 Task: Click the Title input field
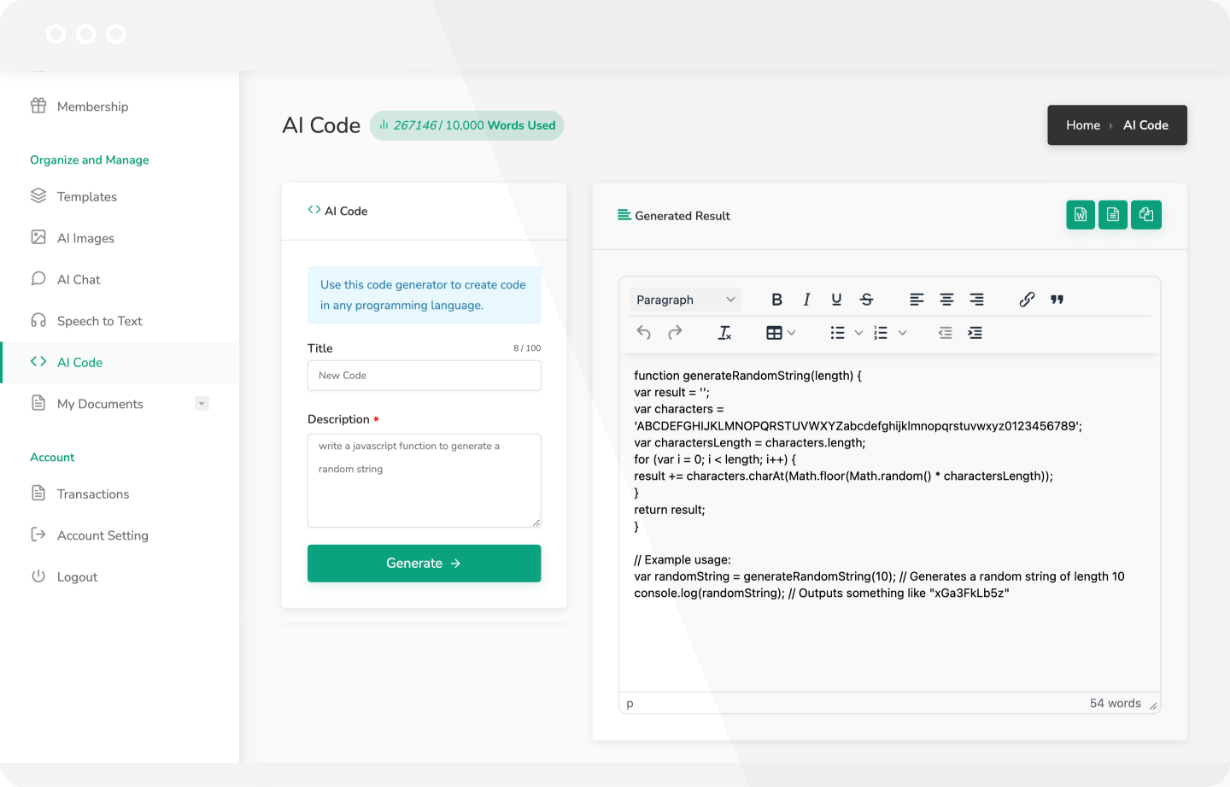click(424, 376)
